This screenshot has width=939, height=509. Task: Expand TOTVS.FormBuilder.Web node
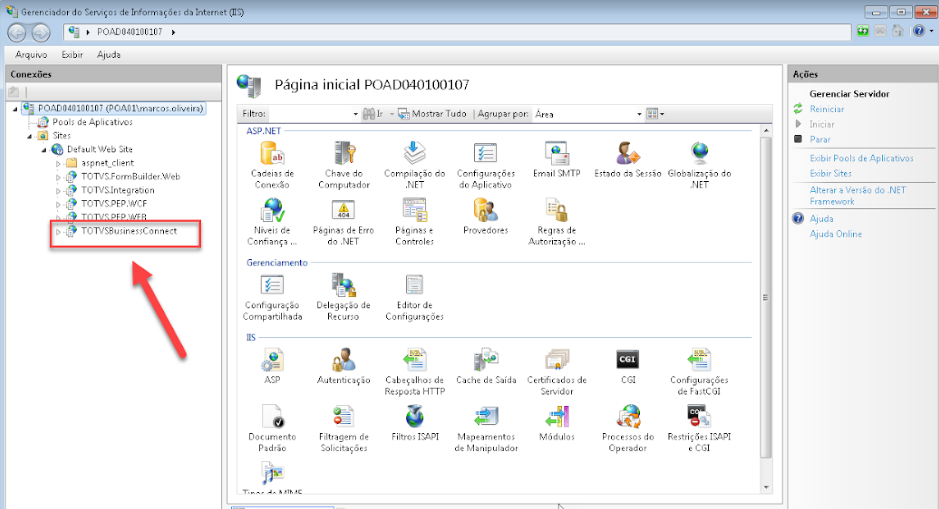point(58,177)
